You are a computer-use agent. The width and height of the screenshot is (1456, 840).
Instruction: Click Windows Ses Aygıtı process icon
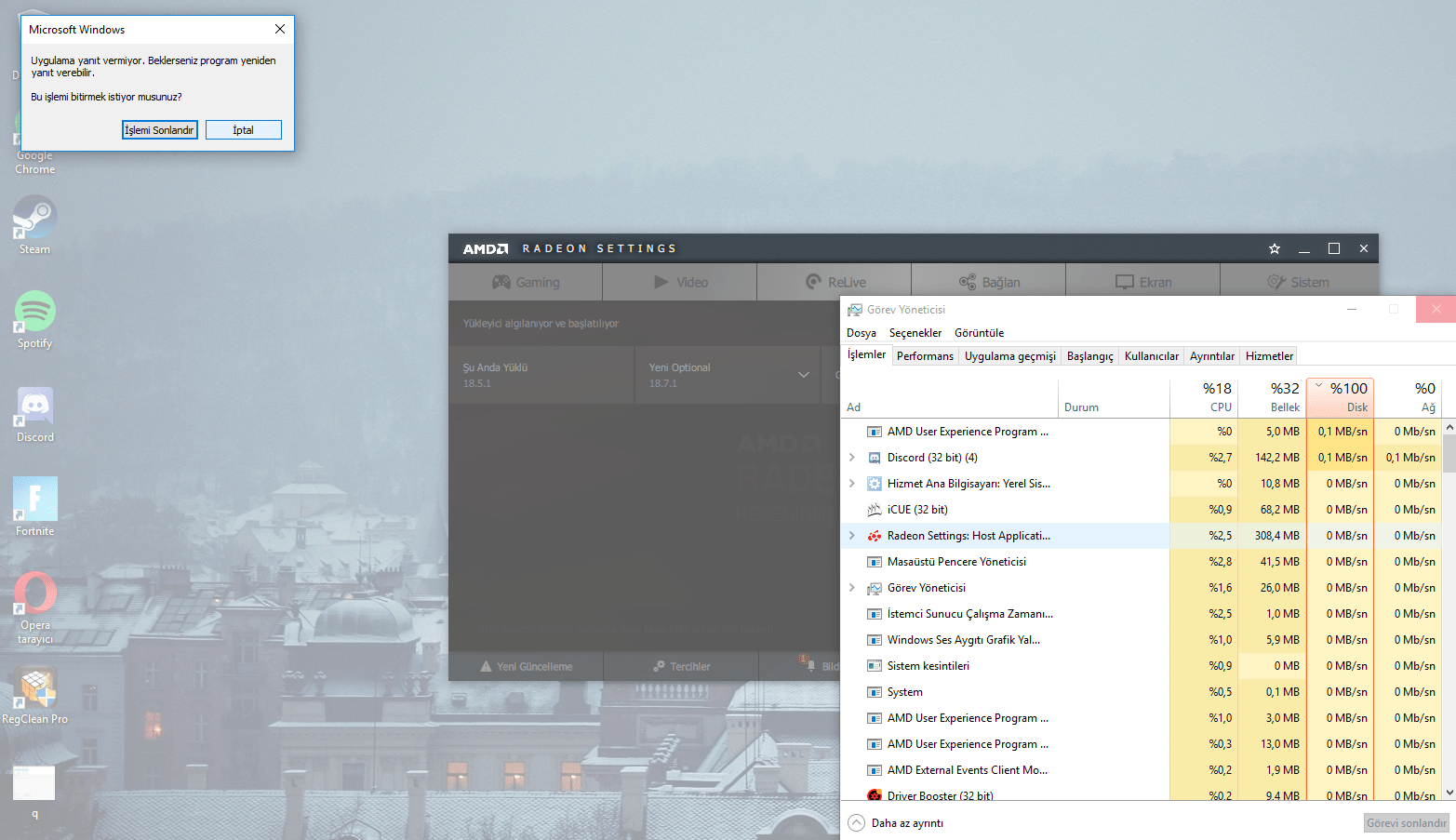point(875,640)
